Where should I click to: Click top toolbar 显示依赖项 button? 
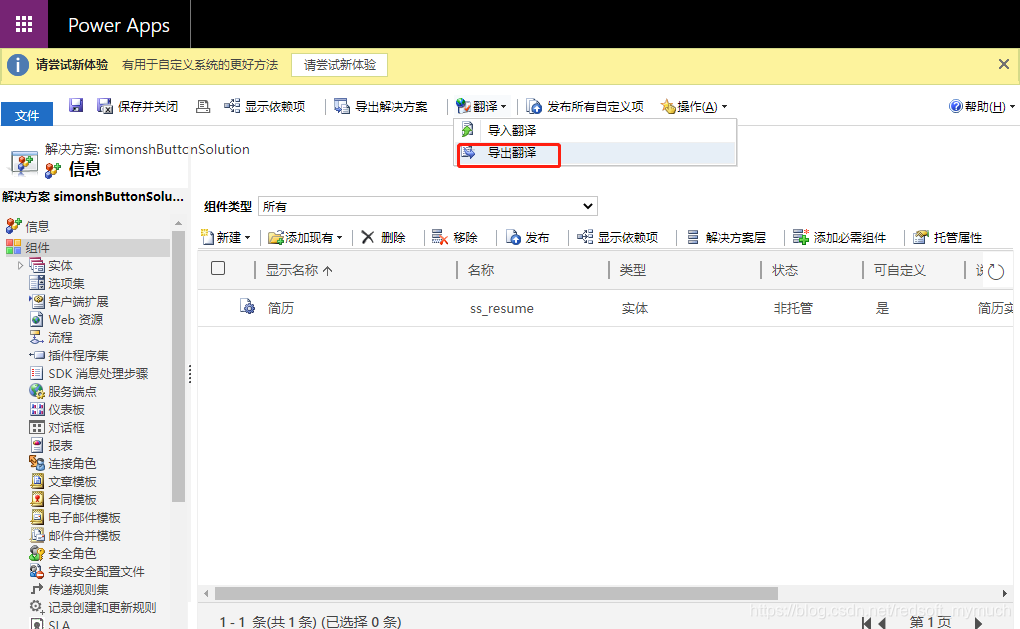coord(265,106)
